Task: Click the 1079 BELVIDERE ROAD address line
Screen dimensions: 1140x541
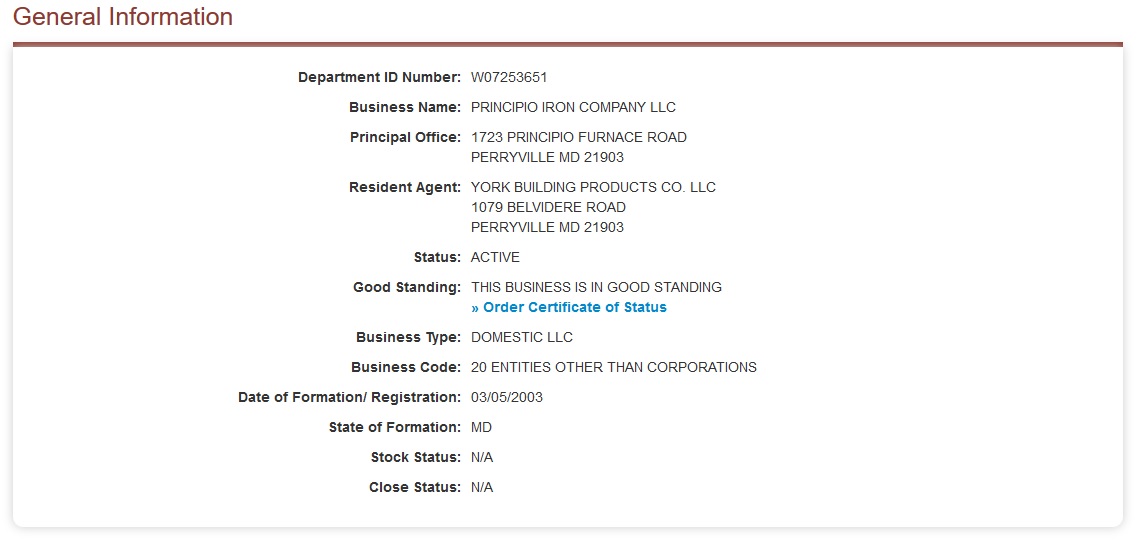Action: tap(548, 207)
